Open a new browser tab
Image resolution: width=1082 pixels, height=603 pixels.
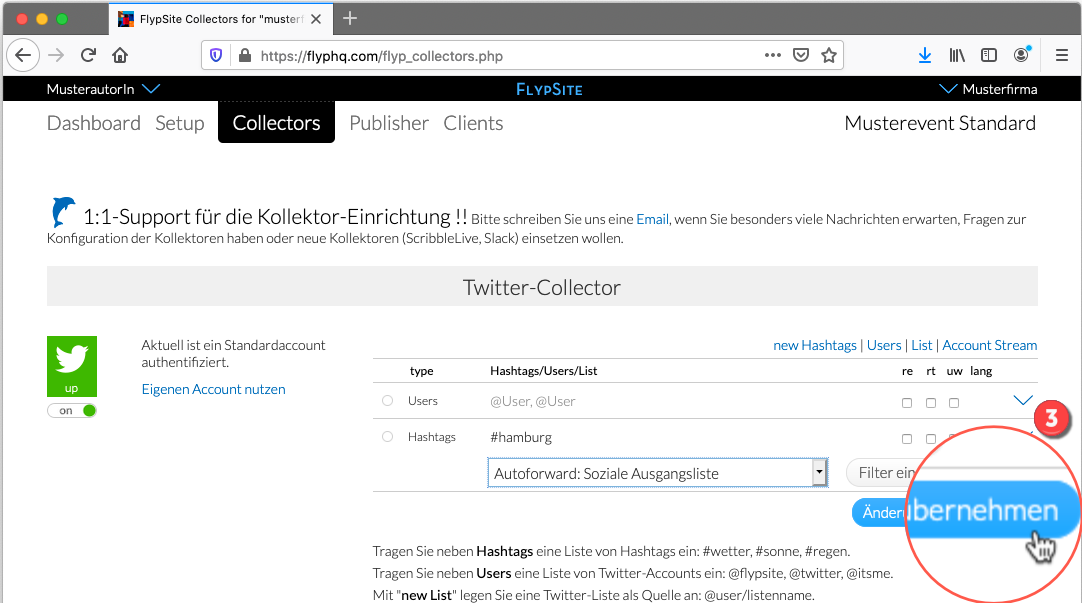(350, 19)
